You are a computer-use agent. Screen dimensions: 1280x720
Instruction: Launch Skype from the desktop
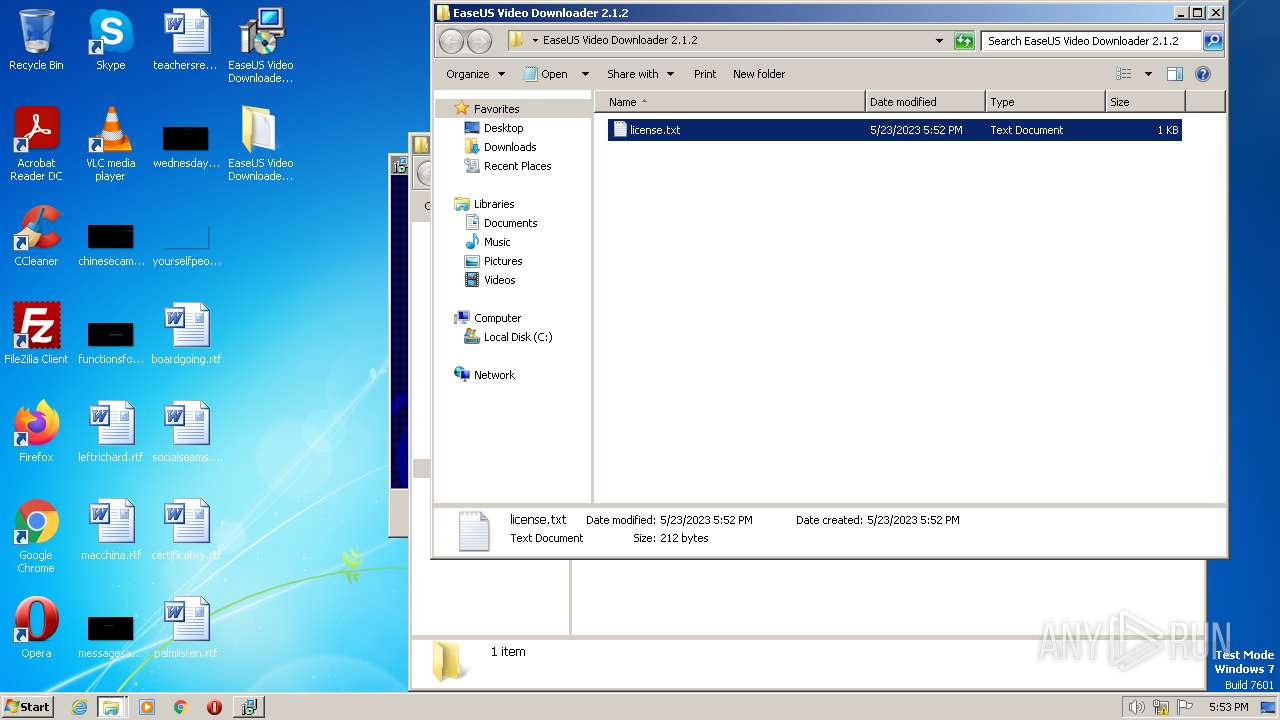(110, 40)
